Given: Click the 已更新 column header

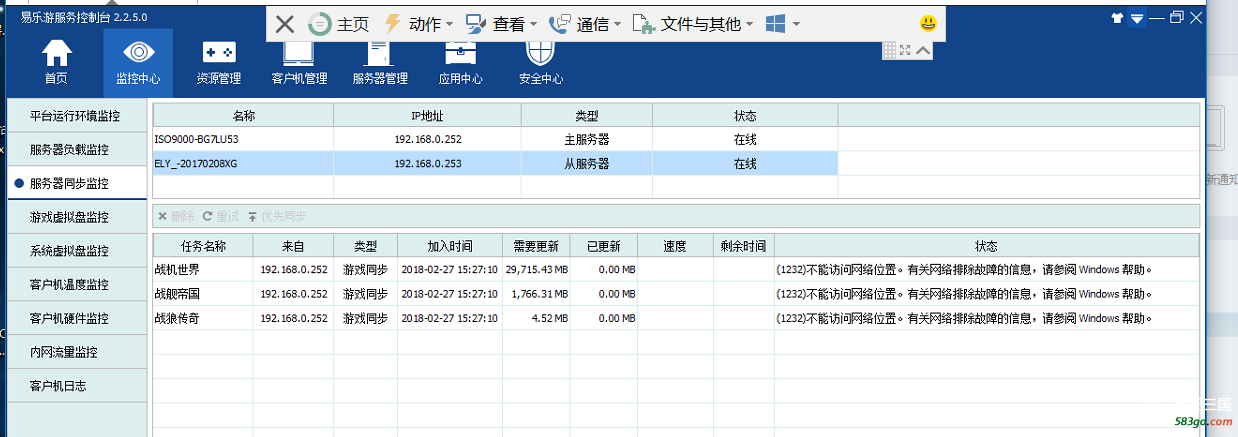Looking at the screenshot, I should [605, 246].
